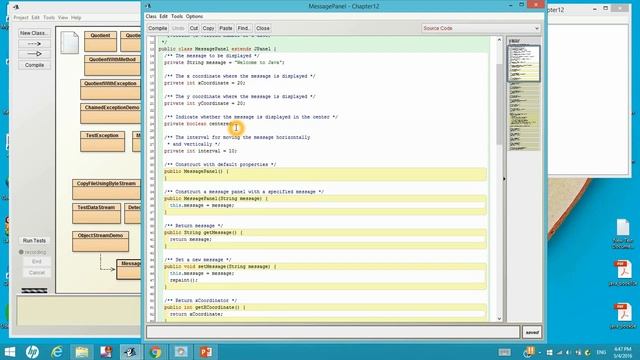Click line 'private boolean centered;'
640x360 pixels.
pos(199,124)
